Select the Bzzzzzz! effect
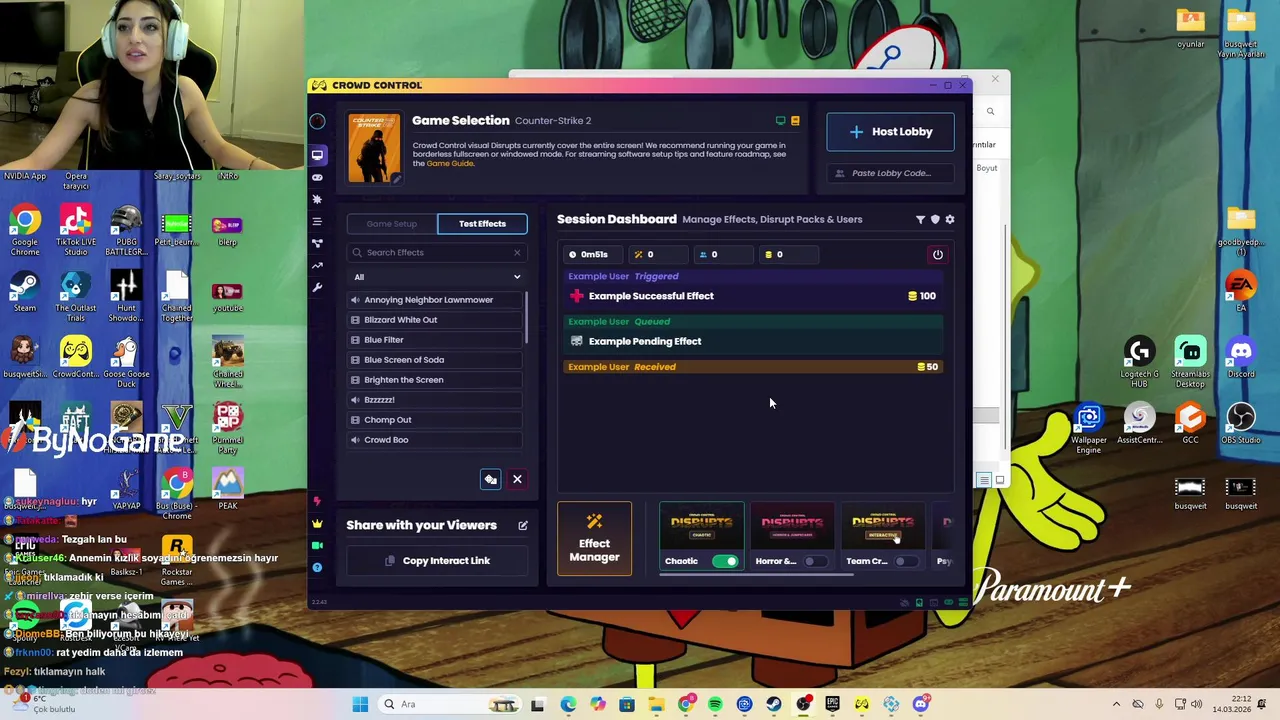Viewport: 1280px width, 720px height. click(x=435, y=400)
